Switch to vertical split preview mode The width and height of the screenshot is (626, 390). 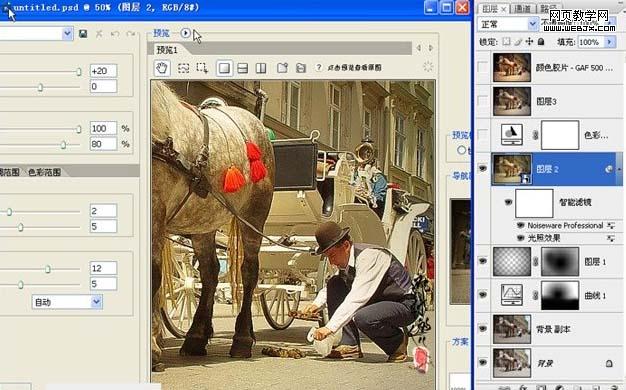[x=261, y=68]
